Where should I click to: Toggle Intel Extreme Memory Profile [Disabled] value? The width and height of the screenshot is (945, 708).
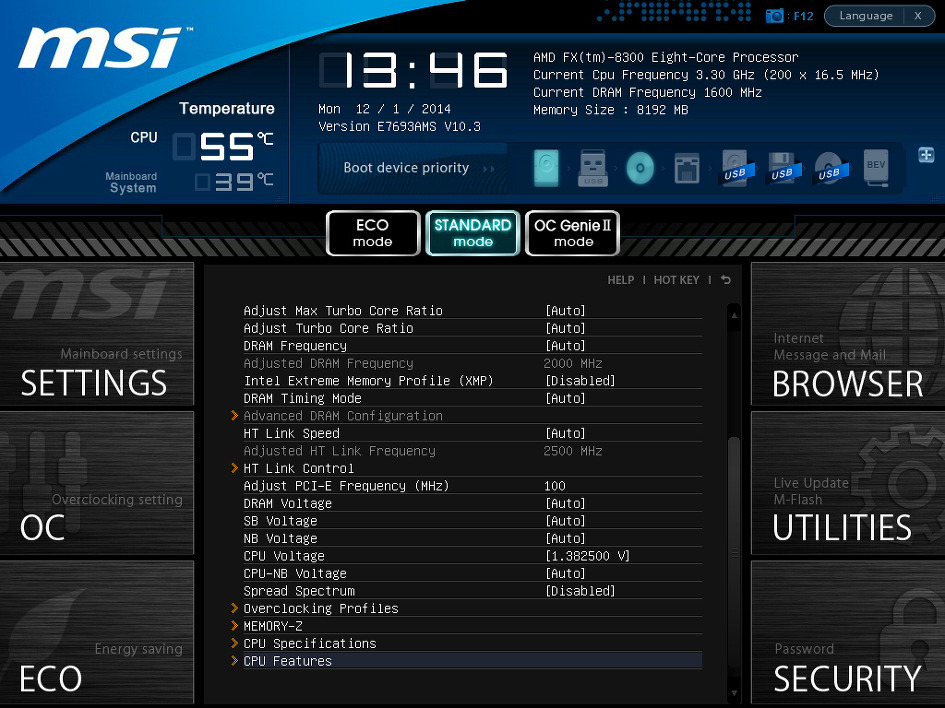(580, 381)
